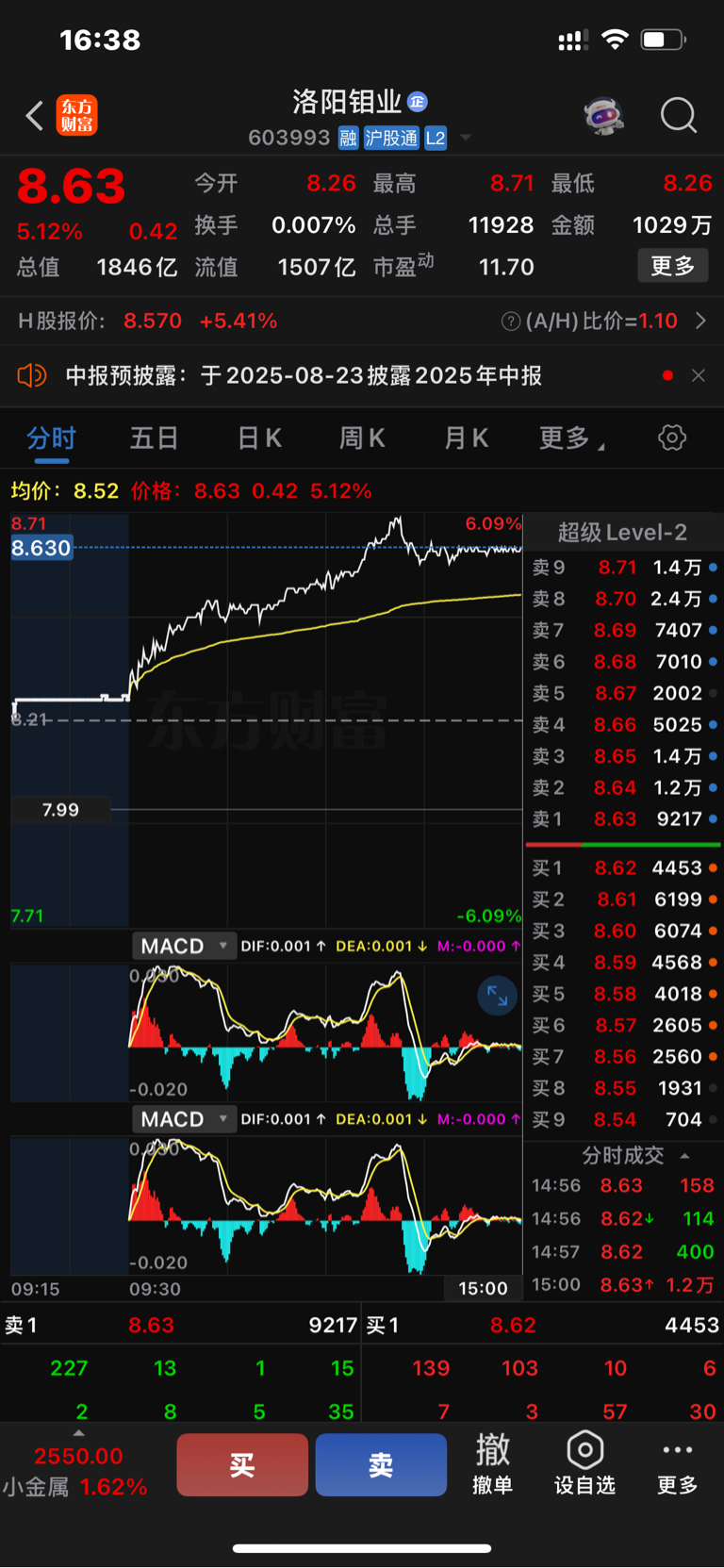The height and width of the screenshot is (1568, 724).
Task: Tap the 227 queue order cell
Action: (x=69, y=1368)
